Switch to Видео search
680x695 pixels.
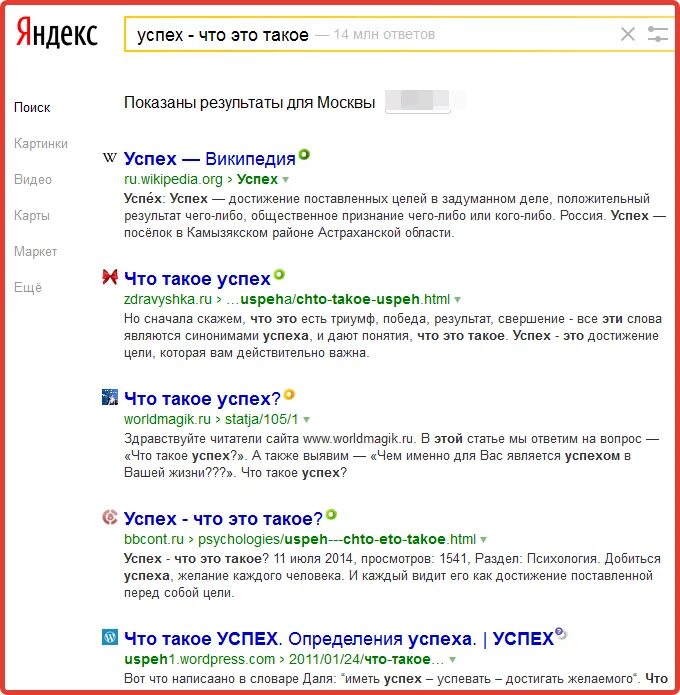(33, 180)
